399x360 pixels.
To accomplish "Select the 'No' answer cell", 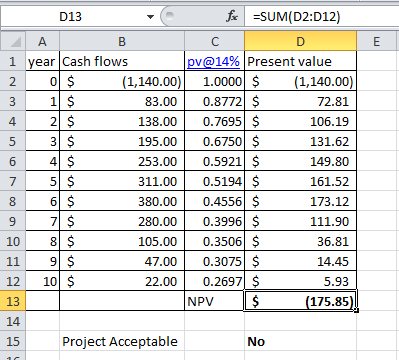I will [x=300, y=341].
